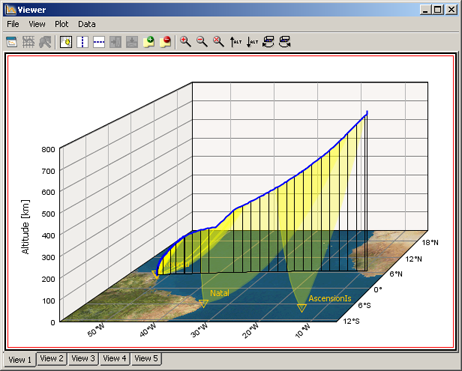Screen dimensions: 462x371
Task: Minimize the Viewer window
Action: 425,10
